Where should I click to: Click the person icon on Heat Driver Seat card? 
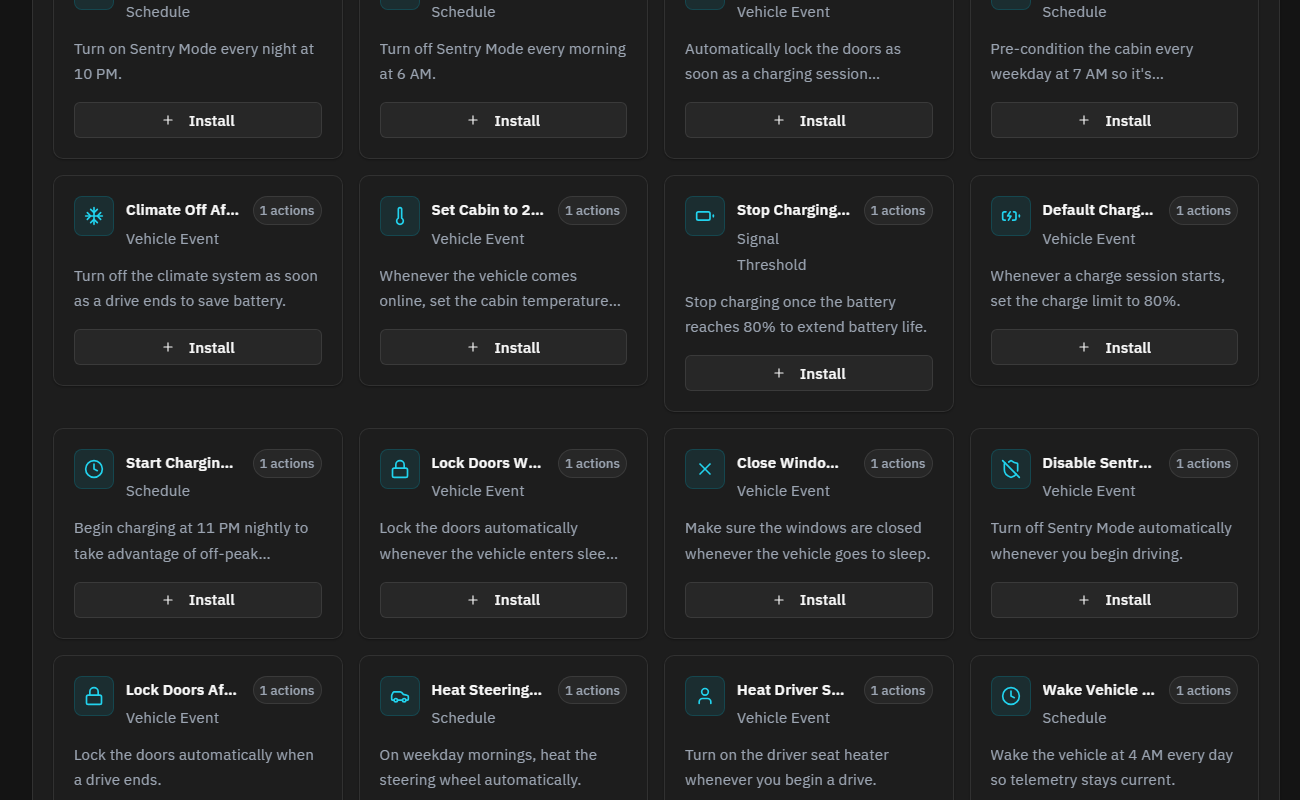coord(705,696)
